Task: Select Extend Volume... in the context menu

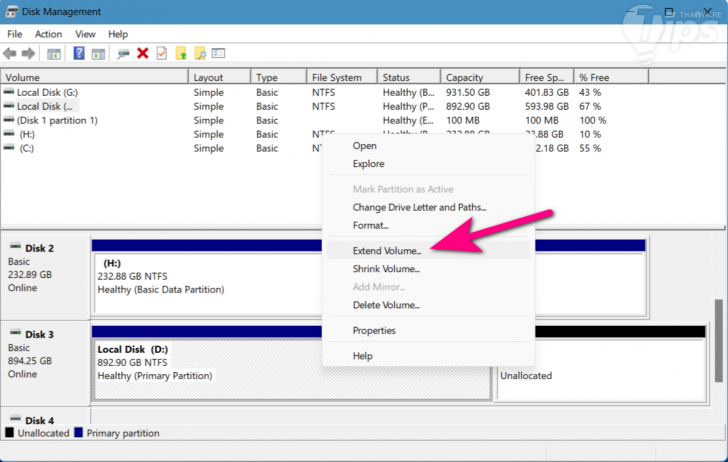Action: [429, 251]
